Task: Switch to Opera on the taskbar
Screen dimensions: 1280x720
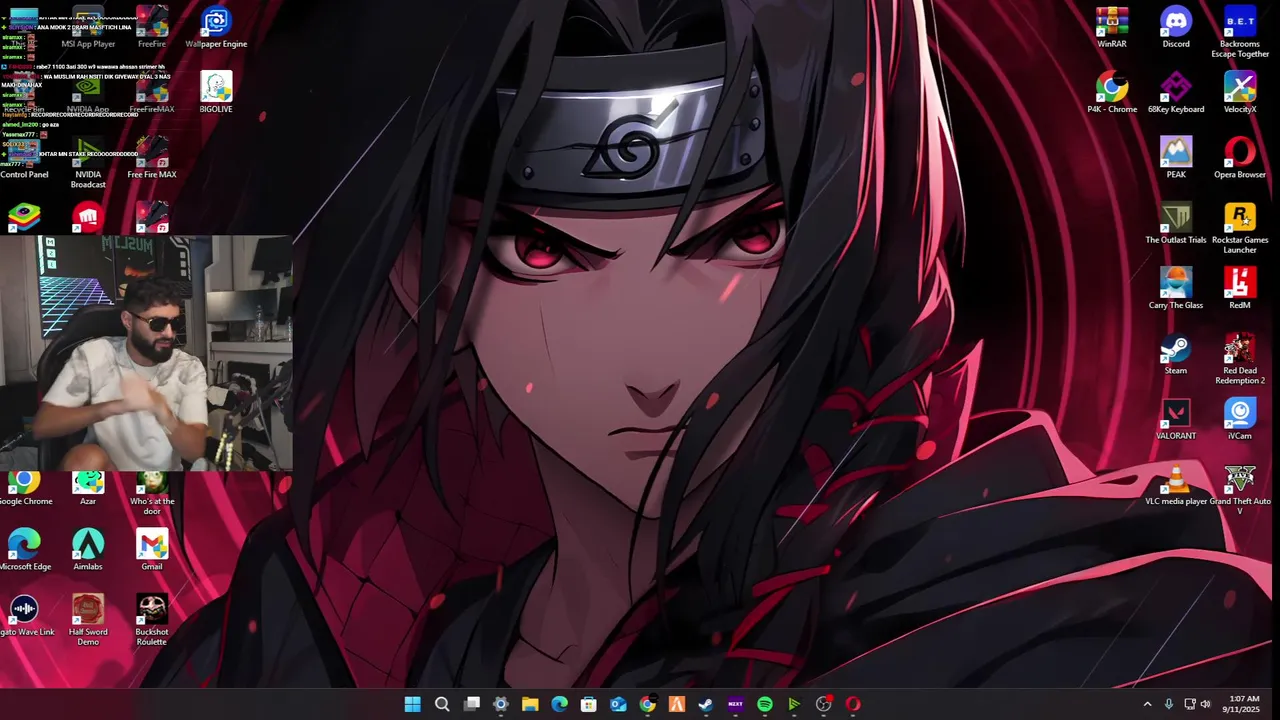Action: click(x=853, y=704)
